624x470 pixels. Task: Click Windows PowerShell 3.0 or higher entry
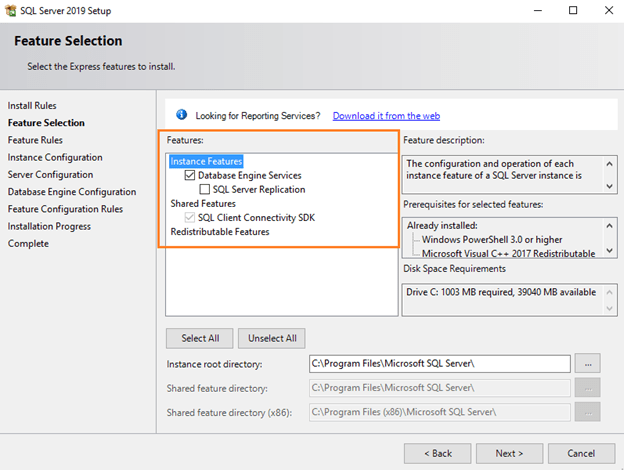(492, 240)
